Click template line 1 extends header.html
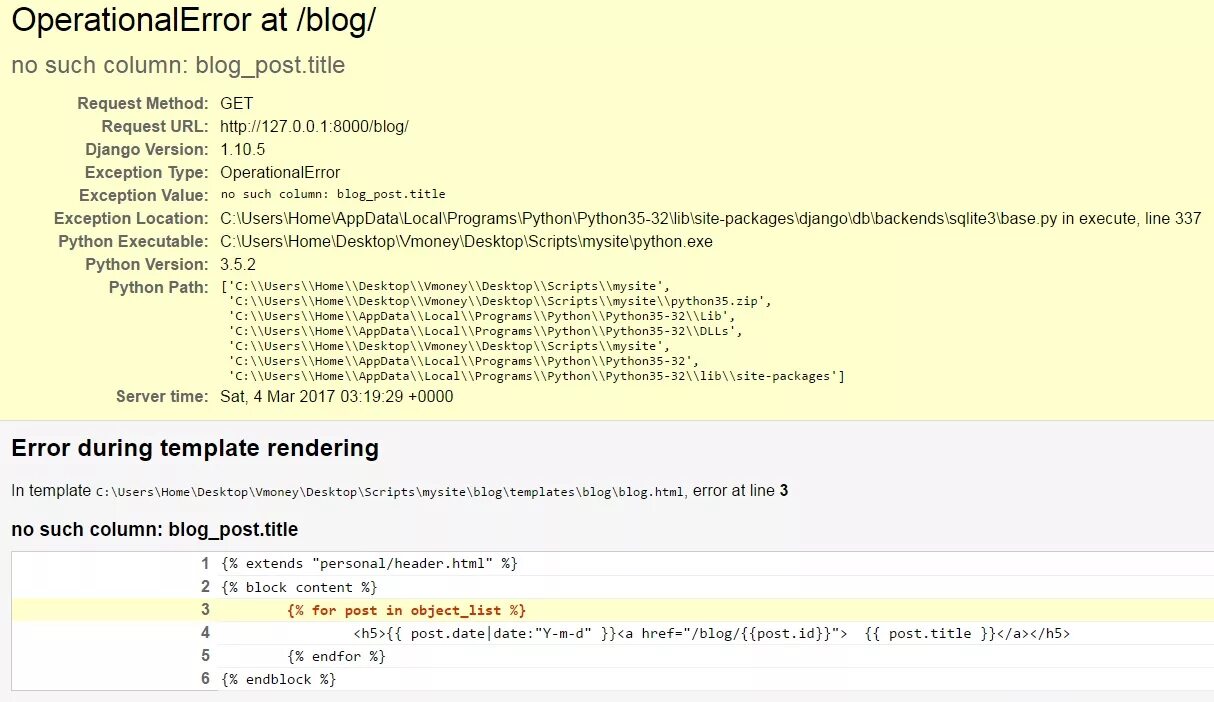This screenshot has width=1214, height=702. (370, 564)
